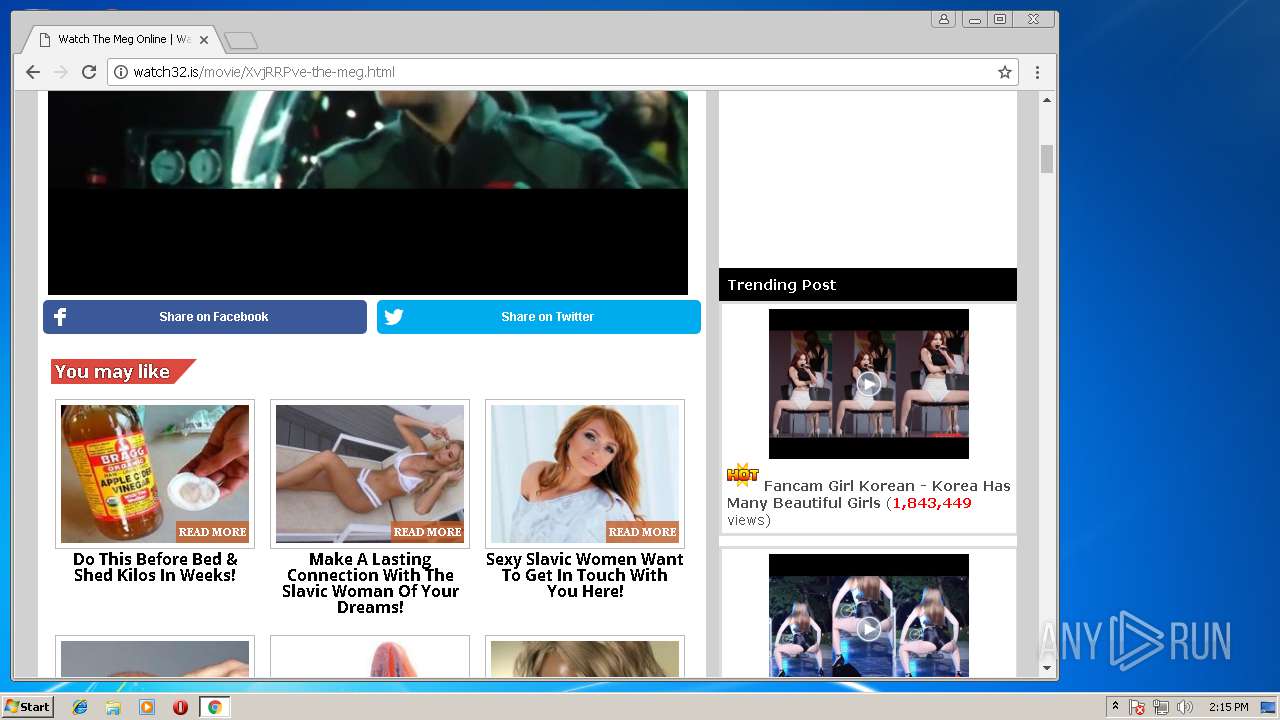Image resolution: width=1280 pixels, height=720 pixels.
Task: Show hidden system tray icons
Action: click(1115, 707)
